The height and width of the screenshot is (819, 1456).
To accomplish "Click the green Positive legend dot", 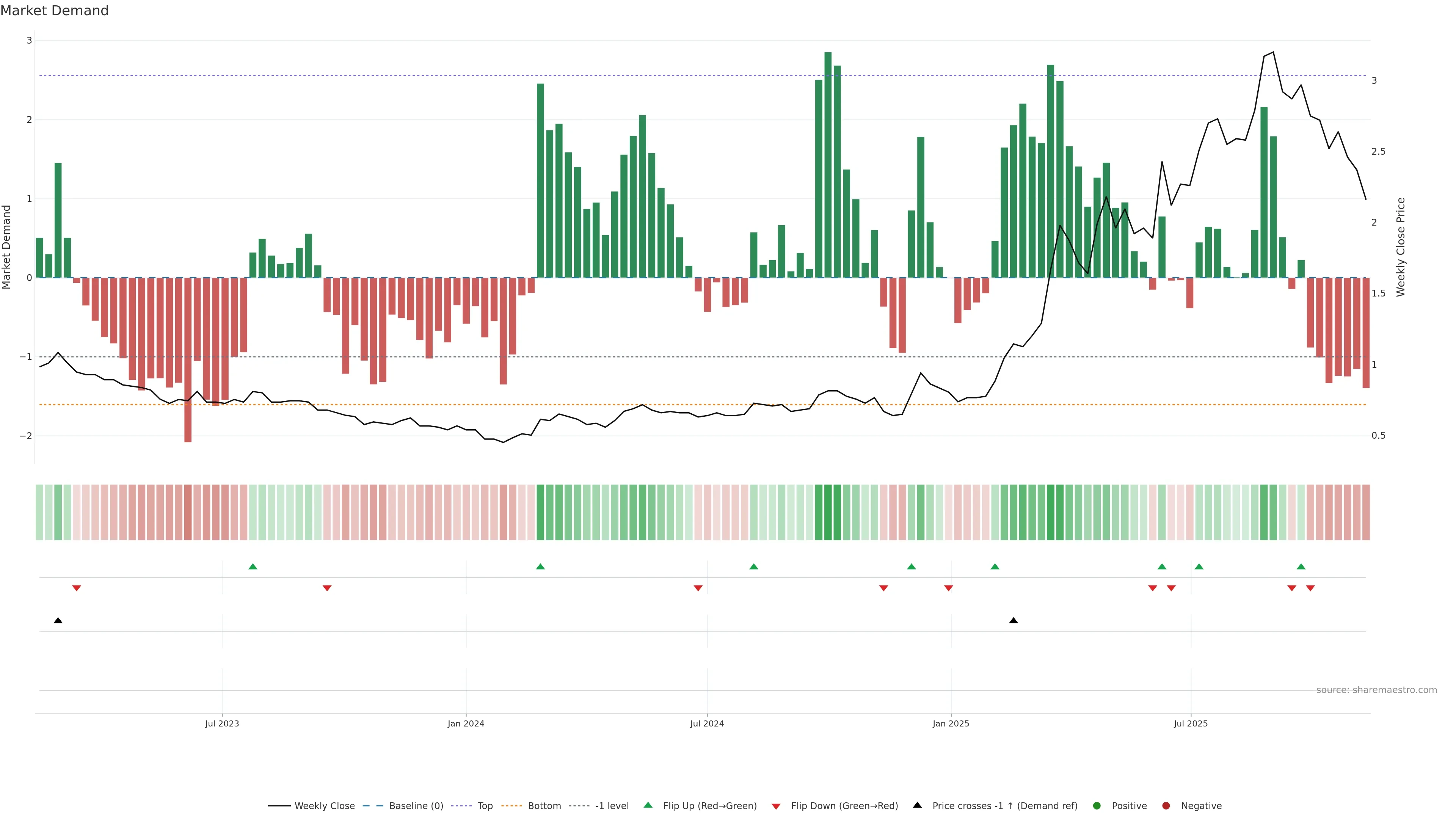I will [1097, 806].
